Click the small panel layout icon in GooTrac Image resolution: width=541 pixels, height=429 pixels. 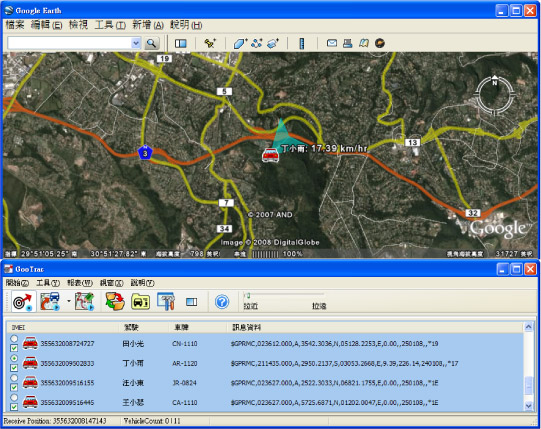[x=191, y=302]
